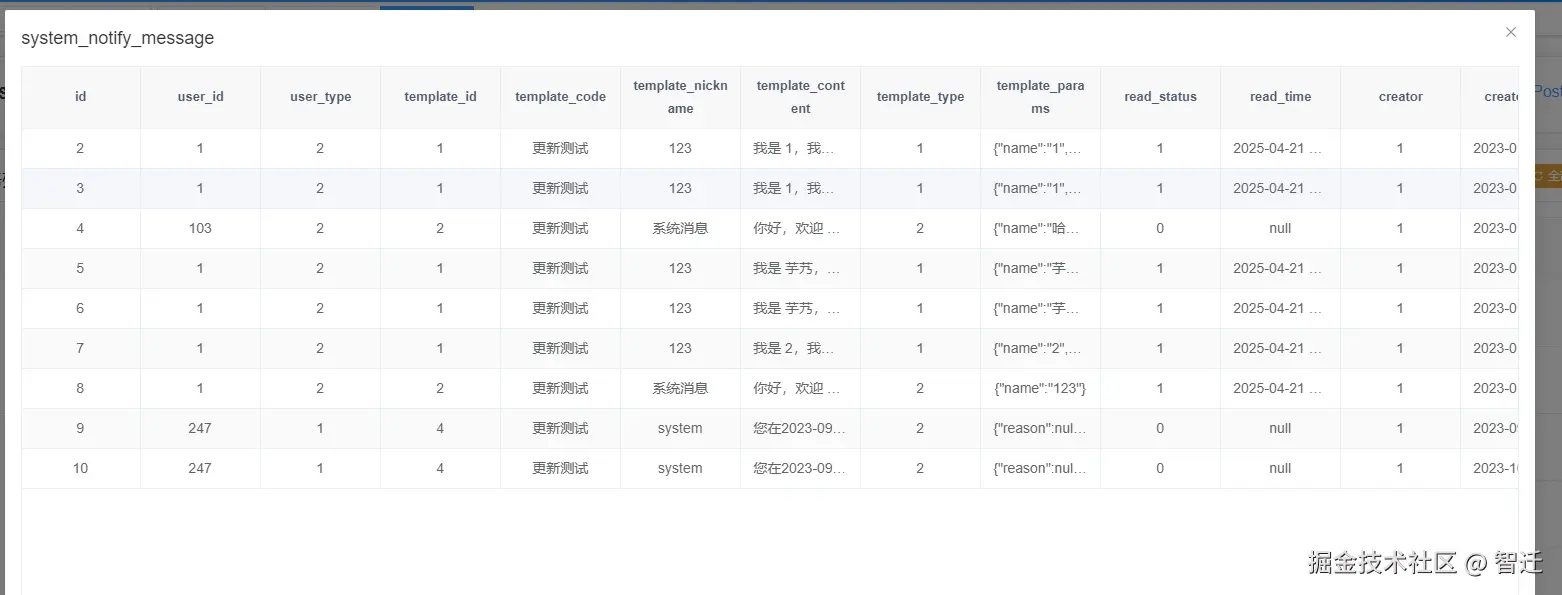The image size is (1562, 595).
Task: Click template_content '我是 芋艿' in row 5
Action: (x=800, y=268)
